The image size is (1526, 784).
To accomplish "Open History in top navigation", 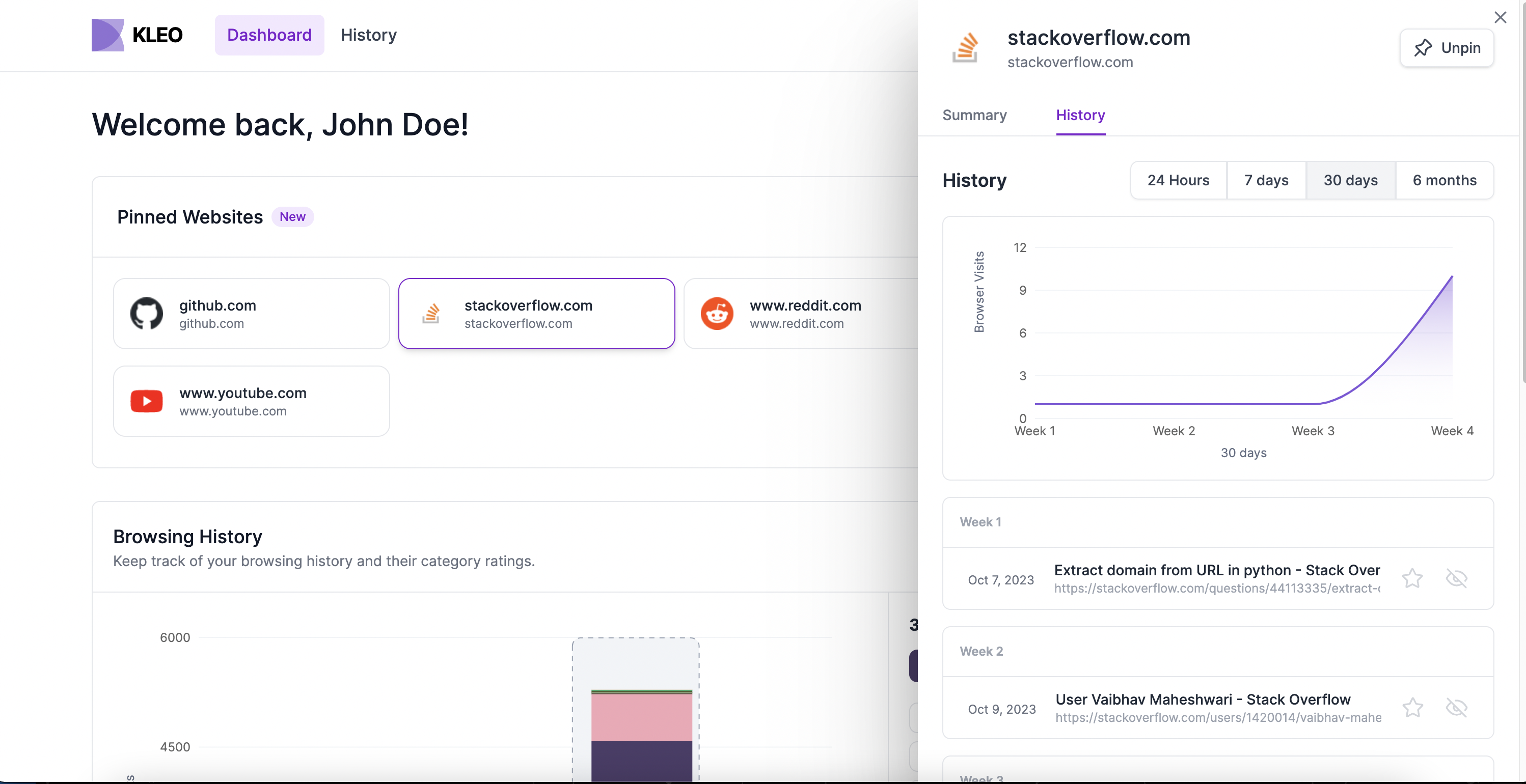I will [x=368, y=35].
